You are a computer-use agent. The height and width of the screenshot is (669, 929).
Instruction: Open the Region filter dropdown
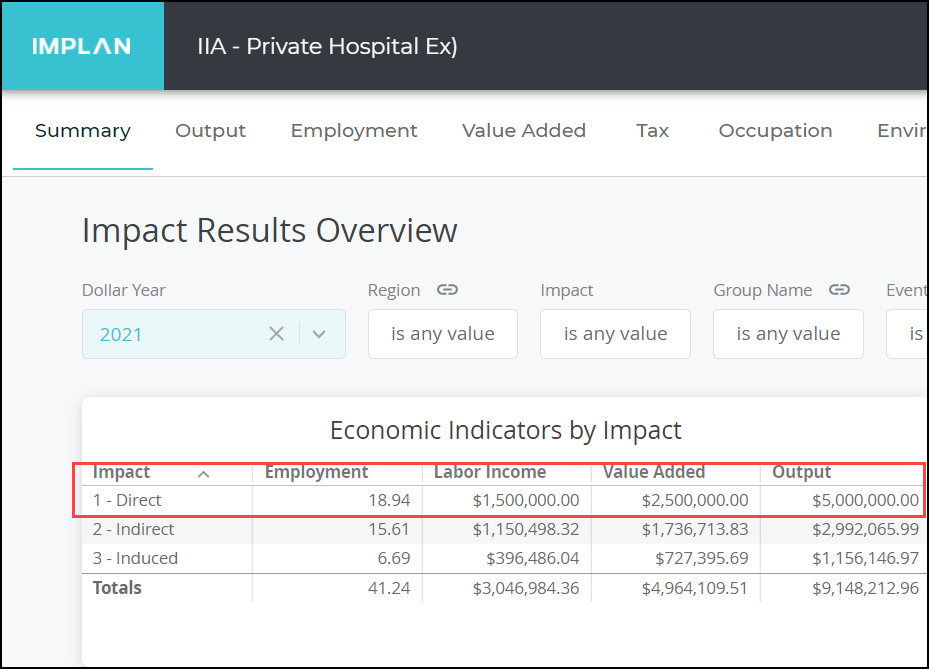click(442, 334)
